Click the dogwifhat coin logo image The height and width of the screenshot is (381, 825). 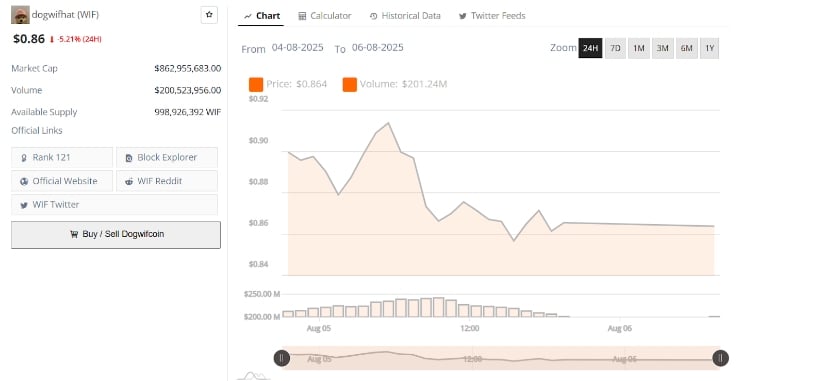click(x=20, y=15)
